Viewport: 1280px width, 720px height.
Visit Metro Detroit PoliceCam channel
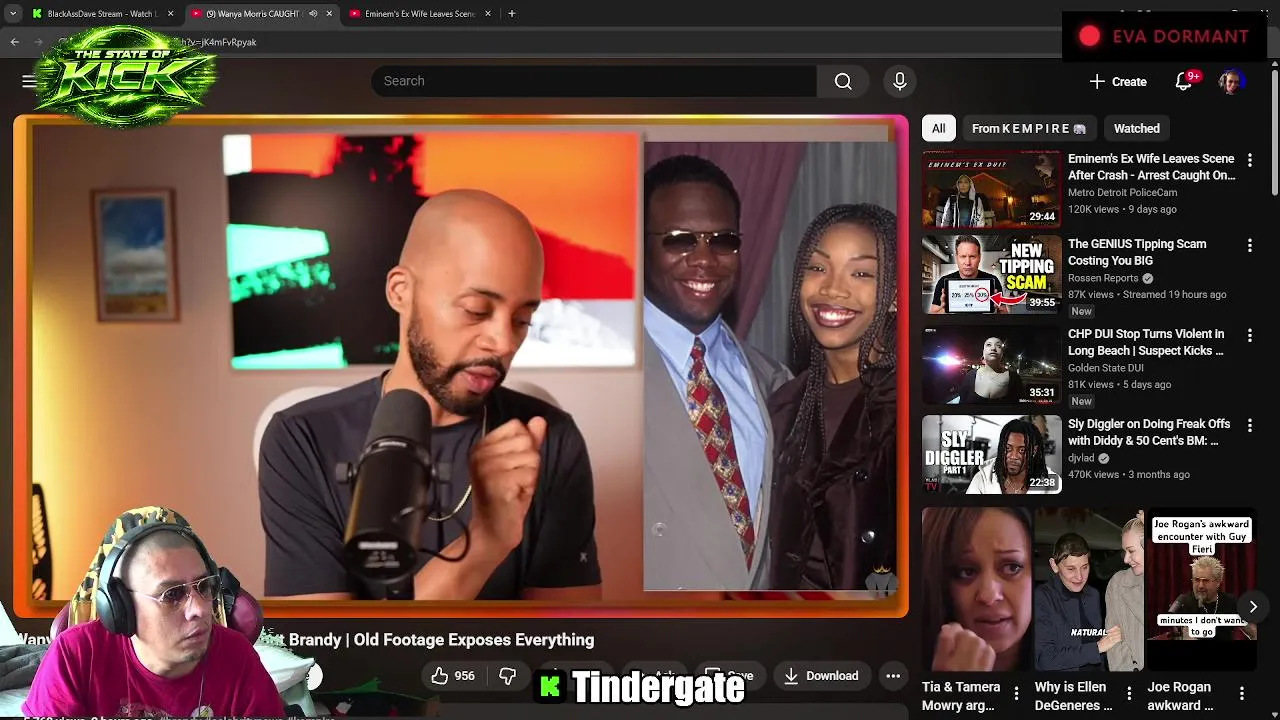tap(1122, 192)
